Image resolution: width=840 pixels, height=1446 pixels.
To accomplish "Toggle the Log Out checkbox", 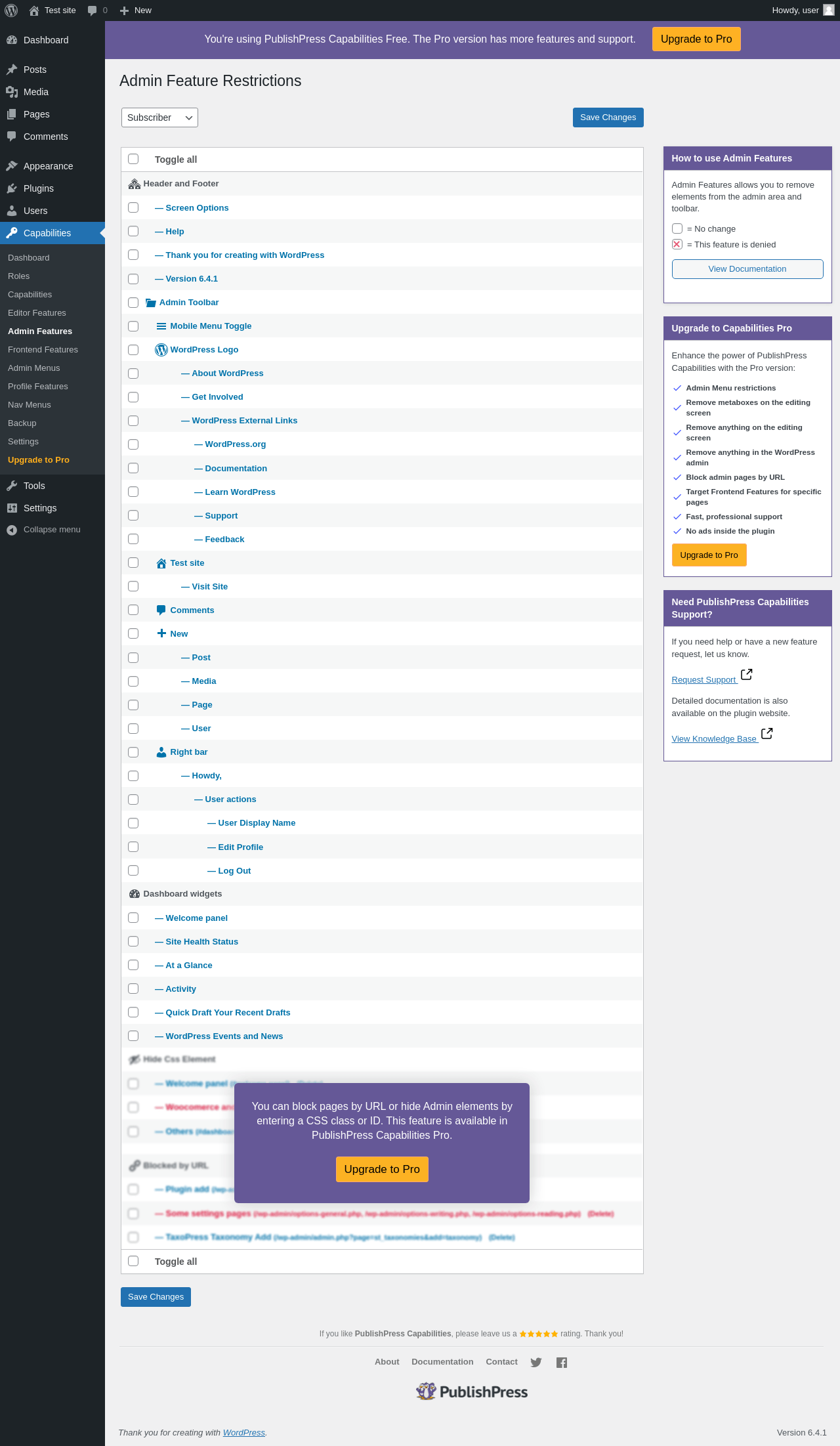I will [133, 870].
